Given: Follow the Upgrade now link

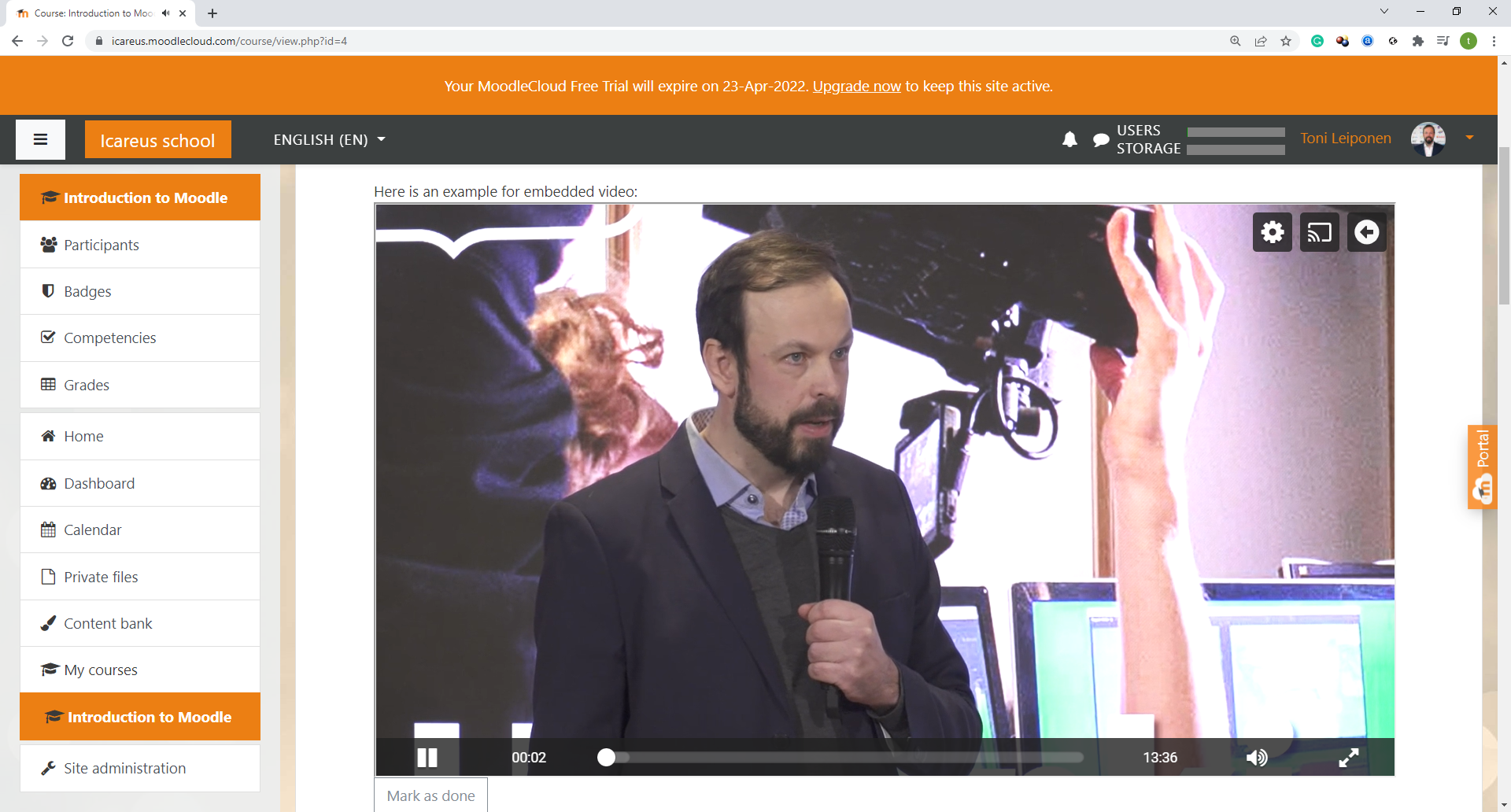Looking at the screenshot, I should pyautogui.click(x=856, y=87).
